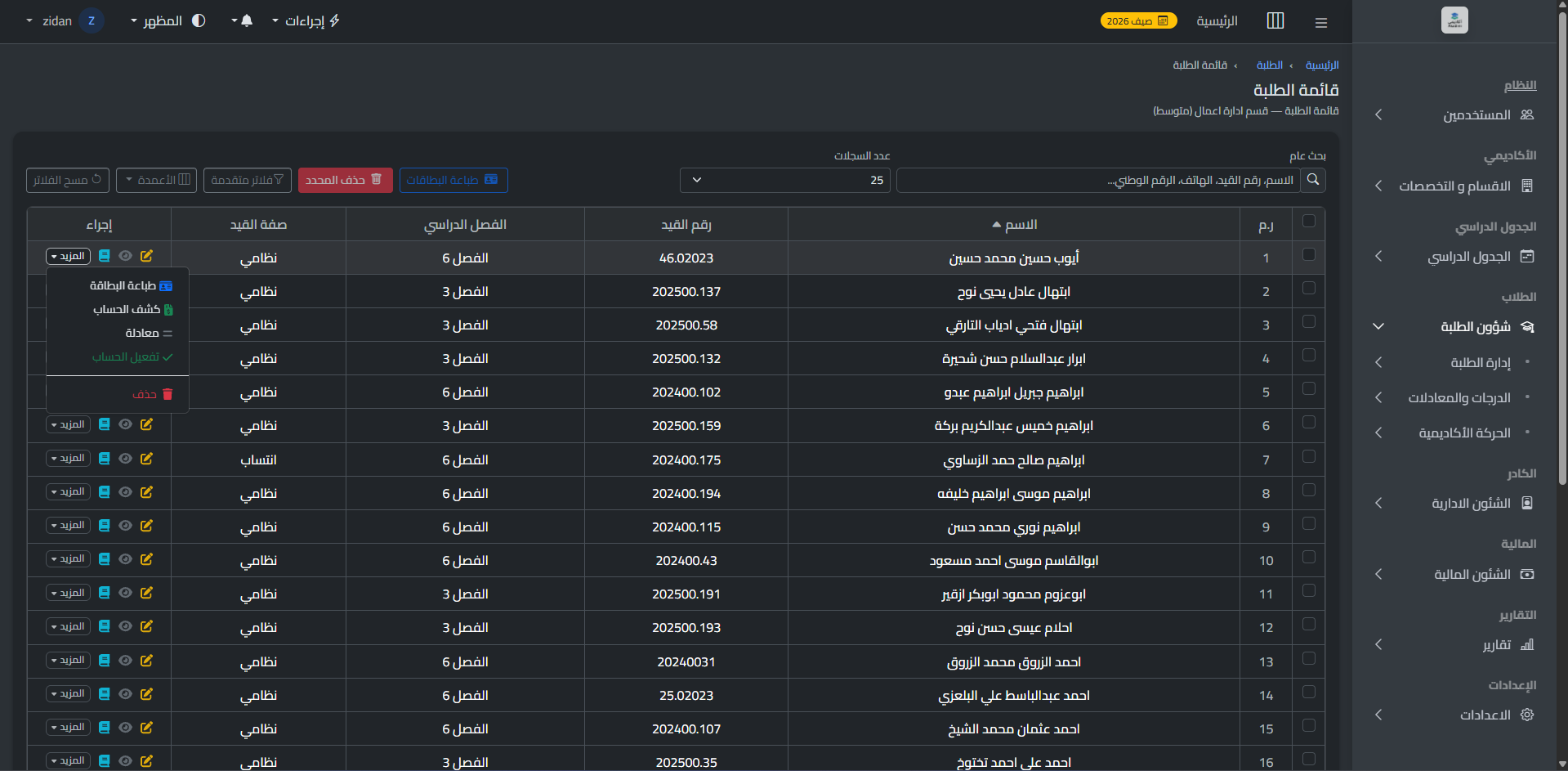Click the logo in the sidebar header

coord(1454,20)
